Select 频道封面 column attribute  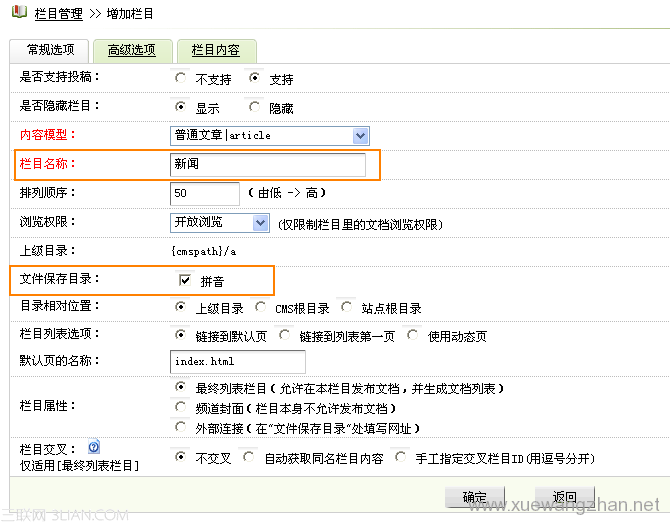pyautogui.click(x=180, y=408)
